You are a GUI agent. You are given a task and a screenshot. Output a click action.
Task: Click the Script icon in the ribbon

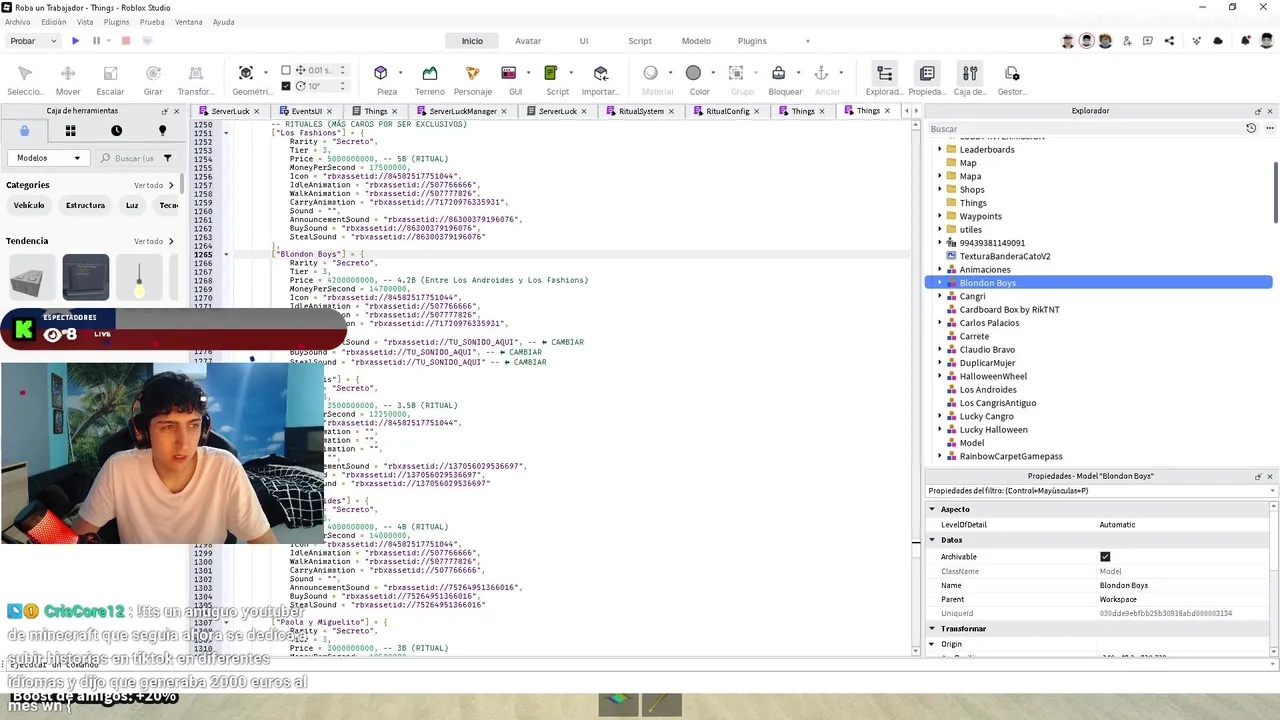551,73
